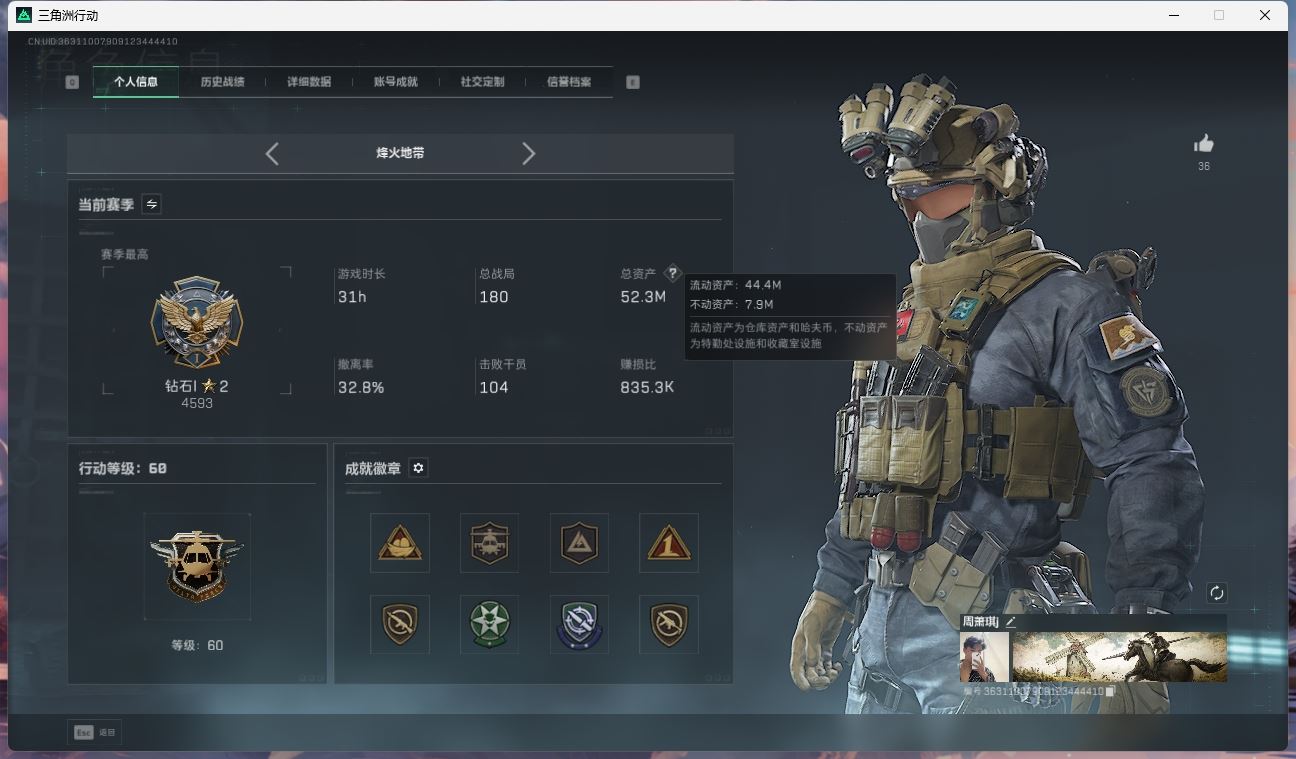Image resolution: width=1296 pixels, height=759 pixels.
Task: Click the rotate character refresh icon
Action: [1216, 593]
